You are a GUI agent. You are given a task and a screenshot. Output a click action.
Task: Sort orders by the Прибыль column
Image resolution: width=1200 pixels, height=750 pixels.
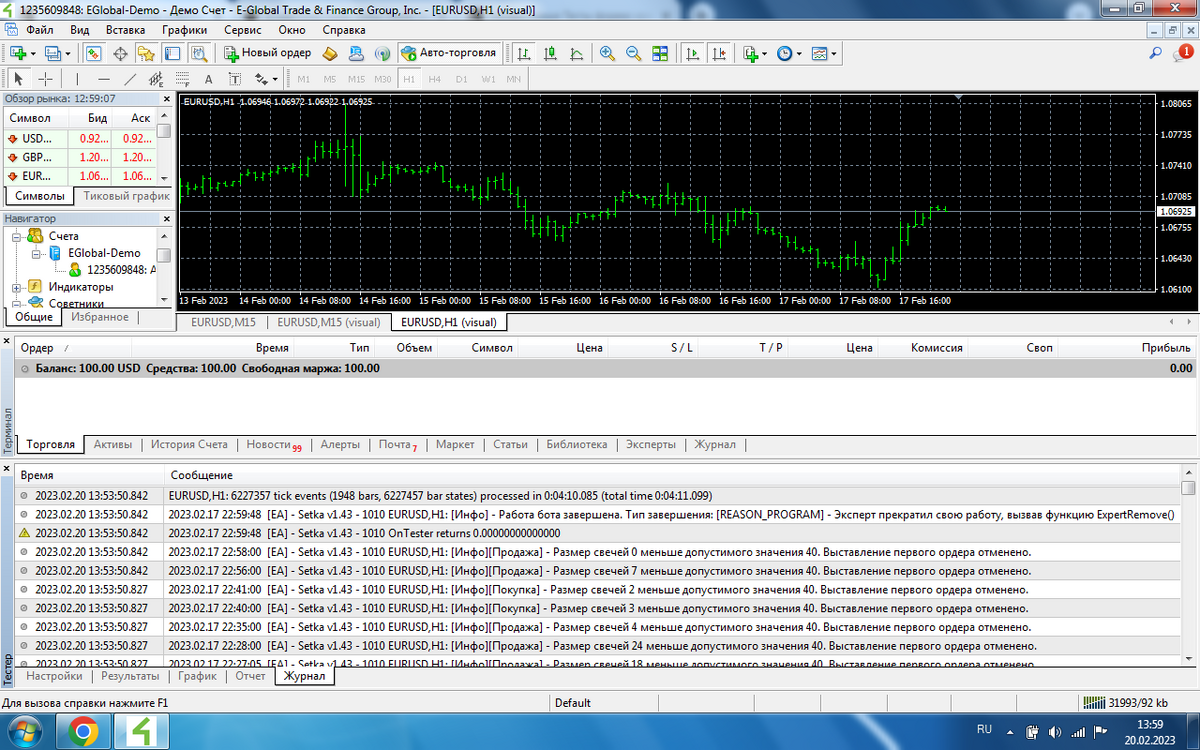click(x=1166, y=348)
